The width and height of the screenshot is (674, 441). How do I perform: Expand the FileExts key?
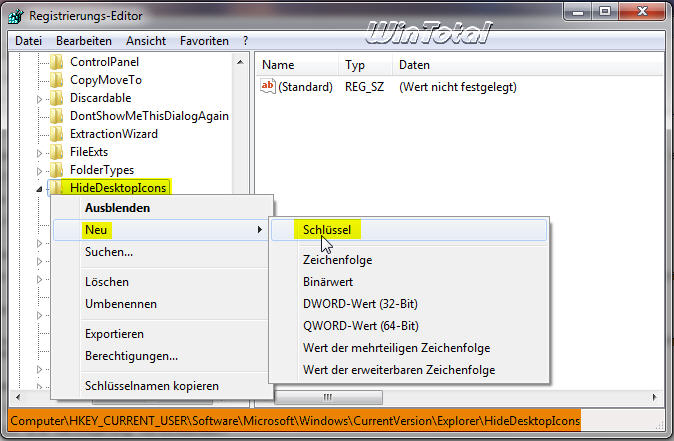pyautogui.click(x=40, y=153)
